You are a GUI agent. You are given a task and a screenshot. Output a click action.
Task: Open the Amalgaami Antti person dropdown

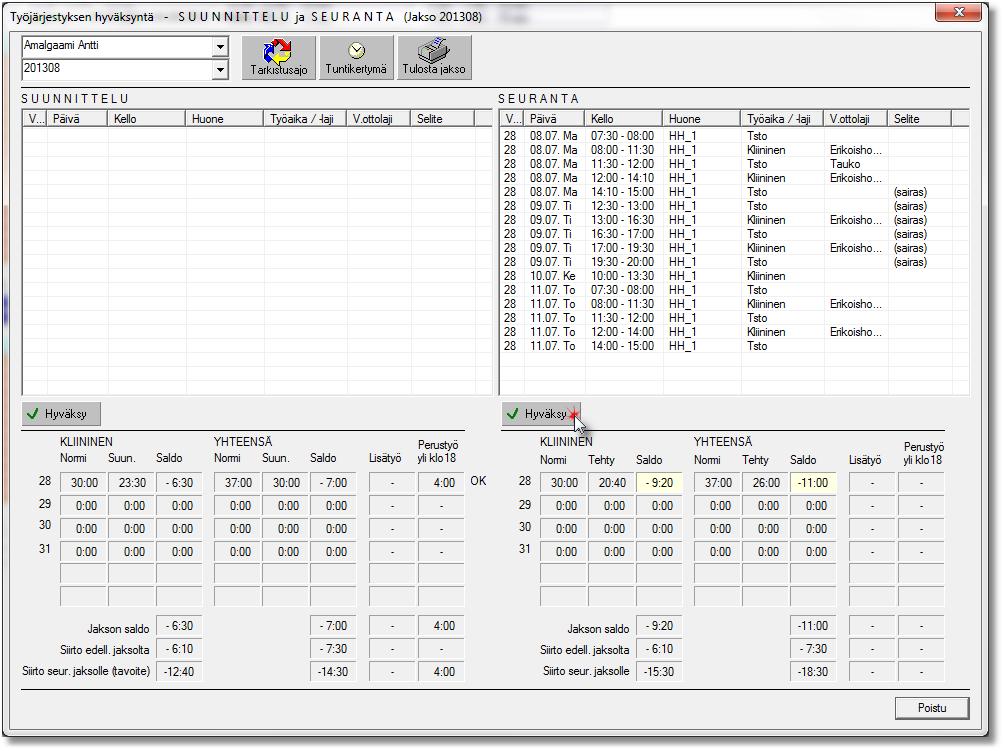point(220,47)
